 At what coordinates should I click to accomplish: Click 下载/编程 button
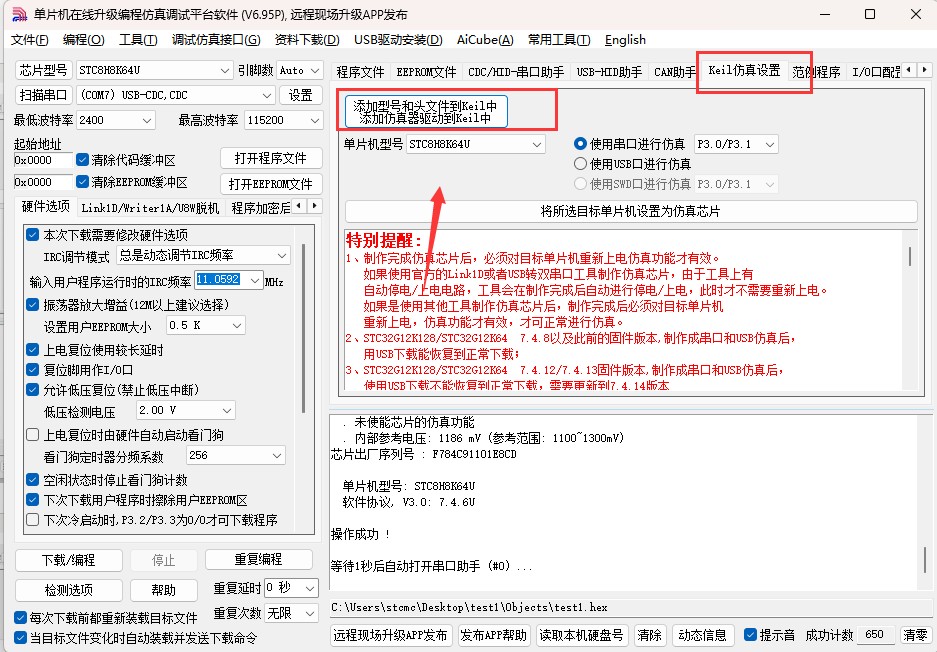[69, 560]
